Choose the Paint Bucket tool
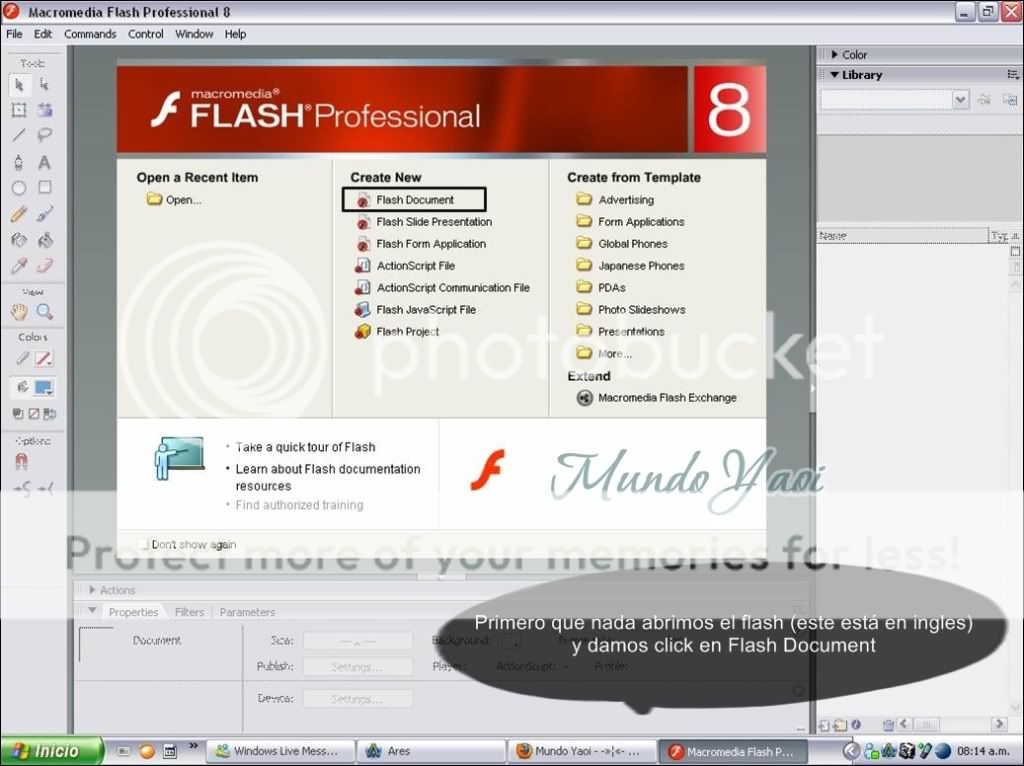 click(46, 239)
